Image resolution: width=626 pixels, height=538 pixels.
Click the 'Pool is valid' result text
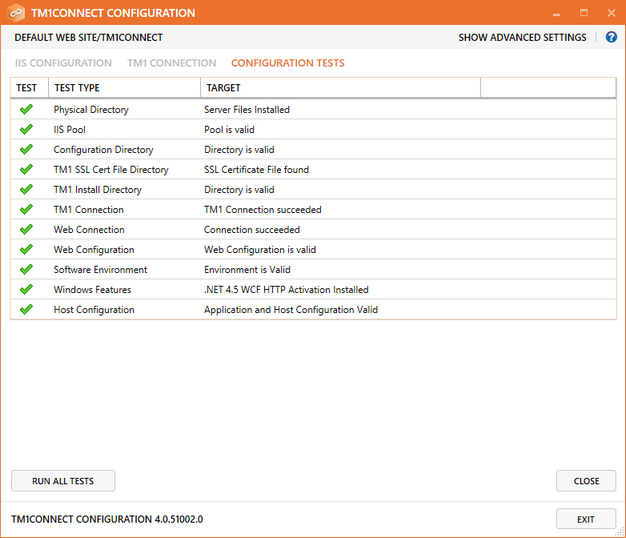(x=229, y=129)
